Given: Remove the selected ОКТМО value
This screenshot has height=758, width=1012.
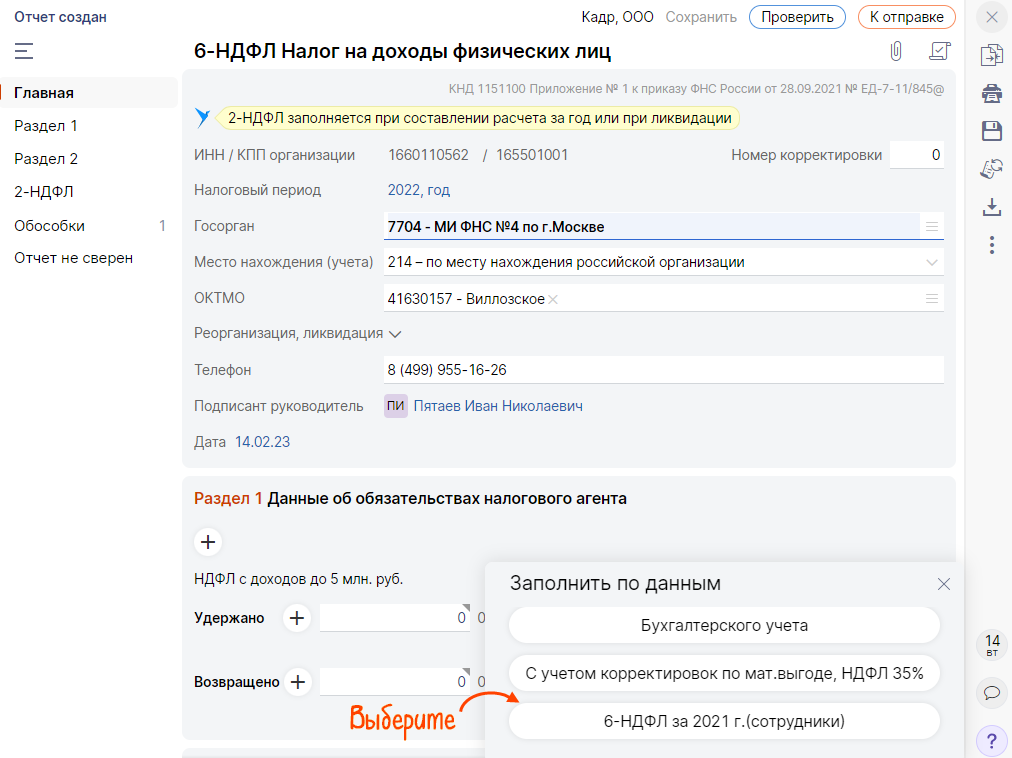Looking at the screenshot, I should [553, 299].
